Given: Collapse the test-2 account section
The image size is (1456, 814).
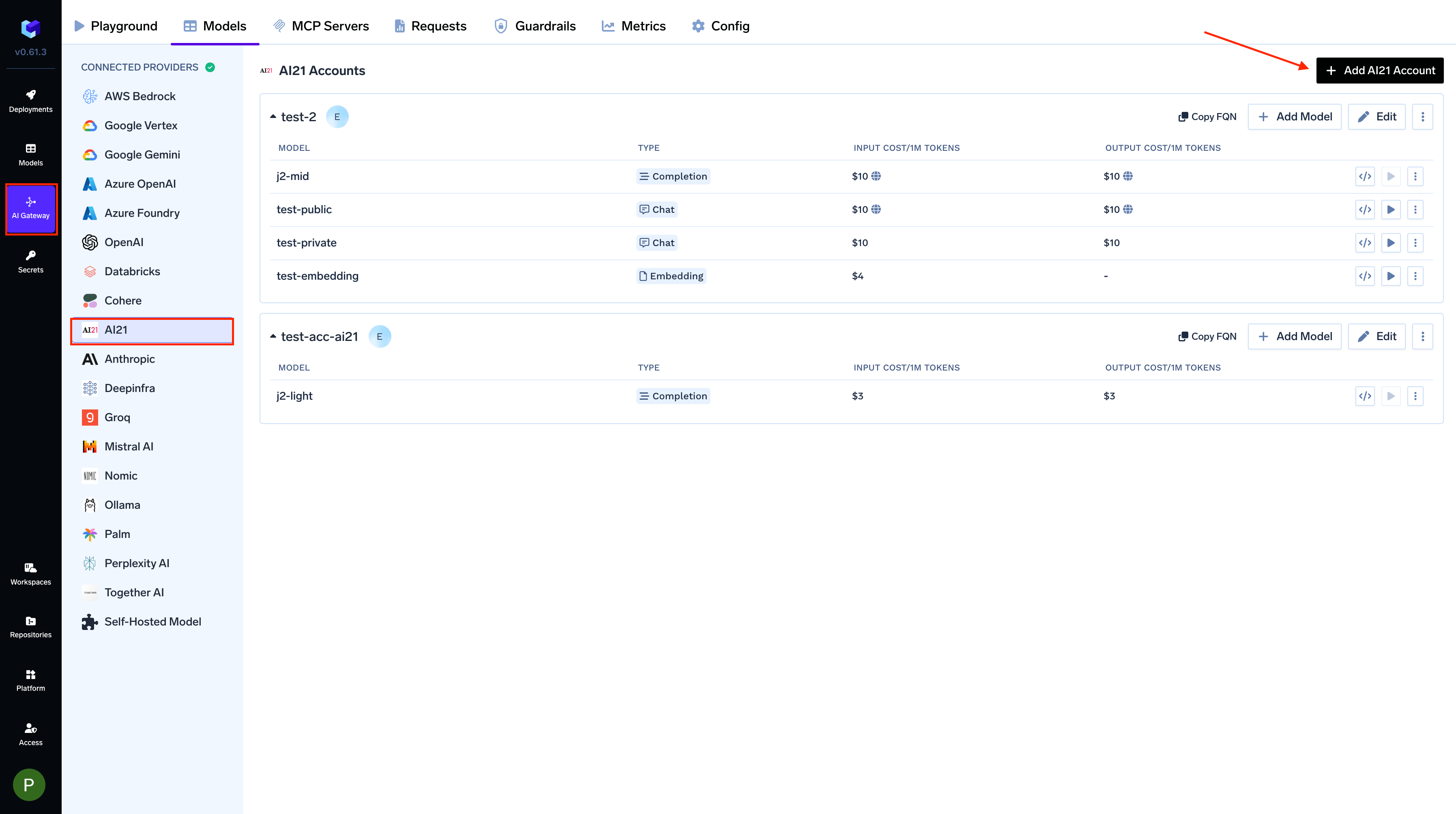Looking at the screenshot, I should tap(273, 117).
